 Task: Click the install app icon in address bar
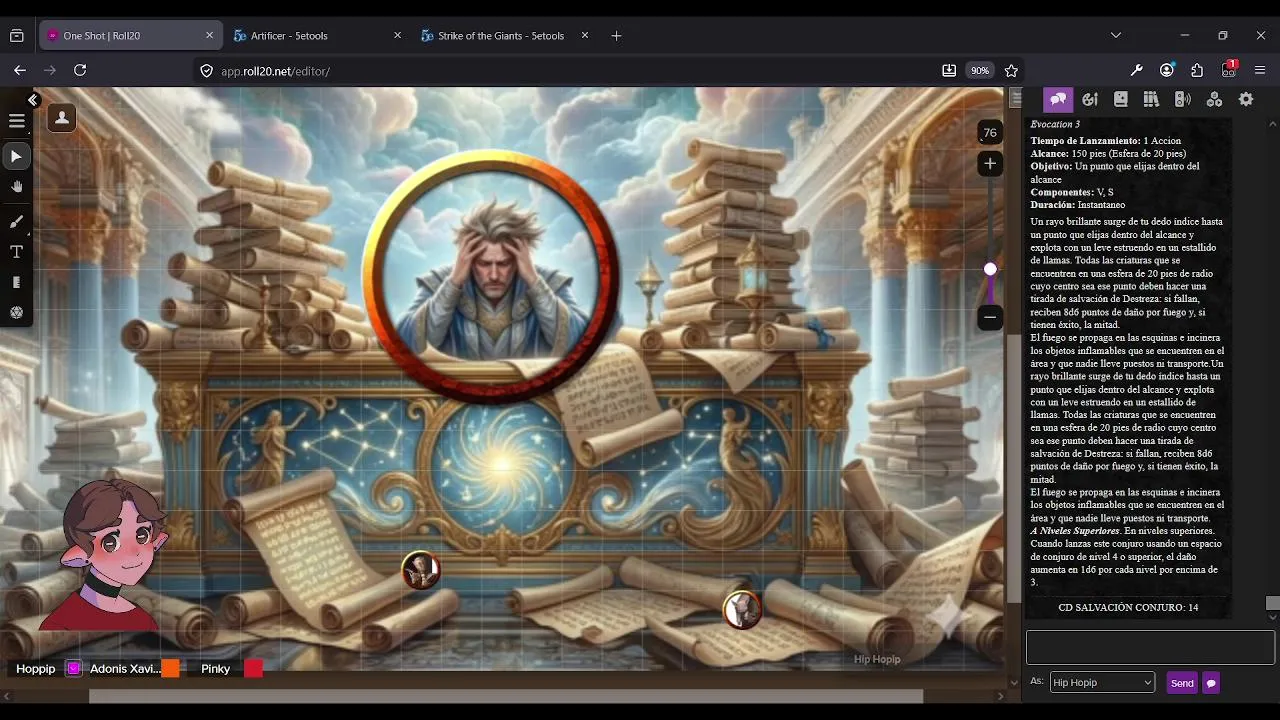(949, 71)
